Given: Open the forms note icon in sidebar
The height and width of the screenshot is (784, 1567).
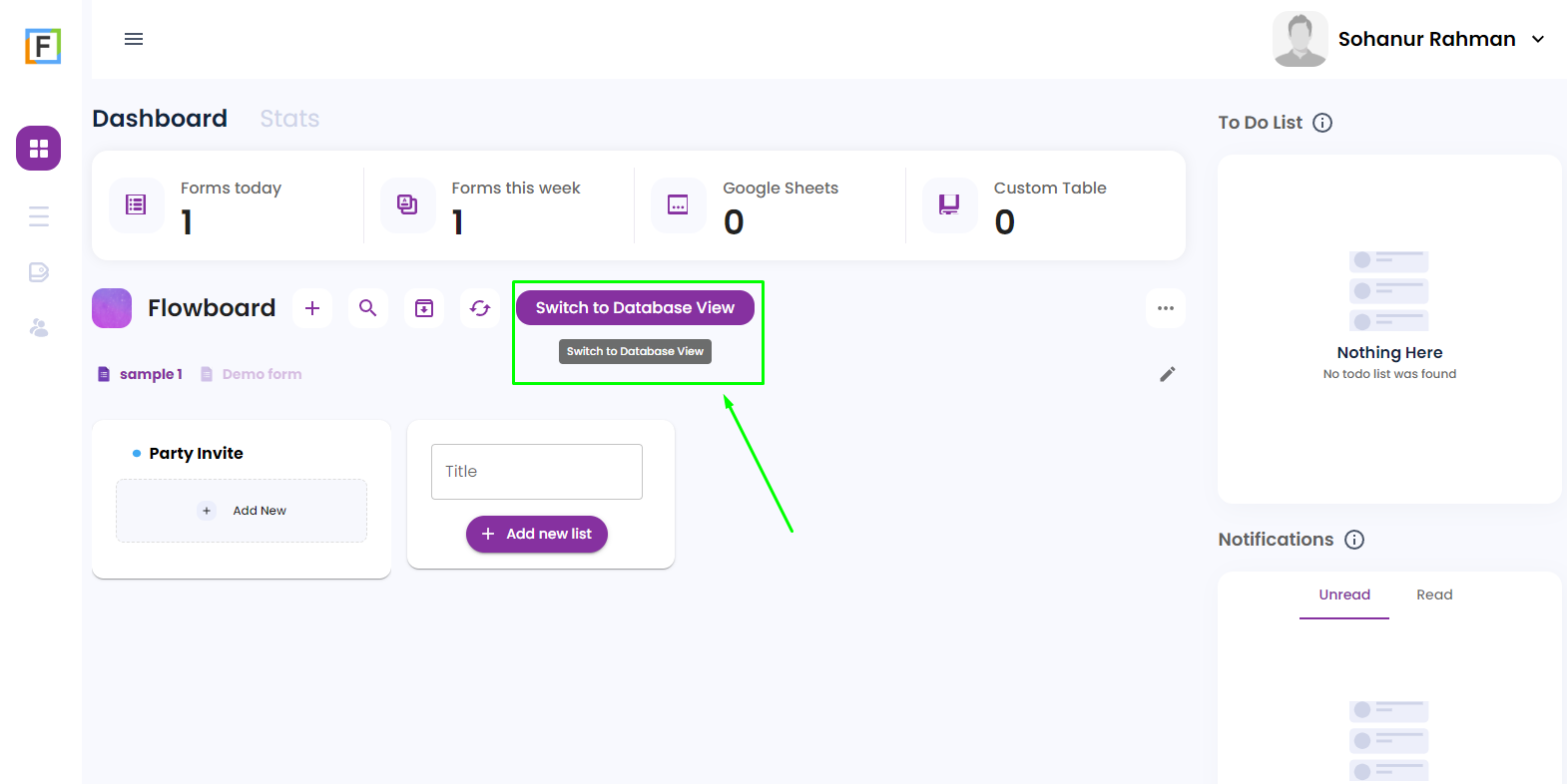Looking at the screenshot, I should click(x=39, y=272).
